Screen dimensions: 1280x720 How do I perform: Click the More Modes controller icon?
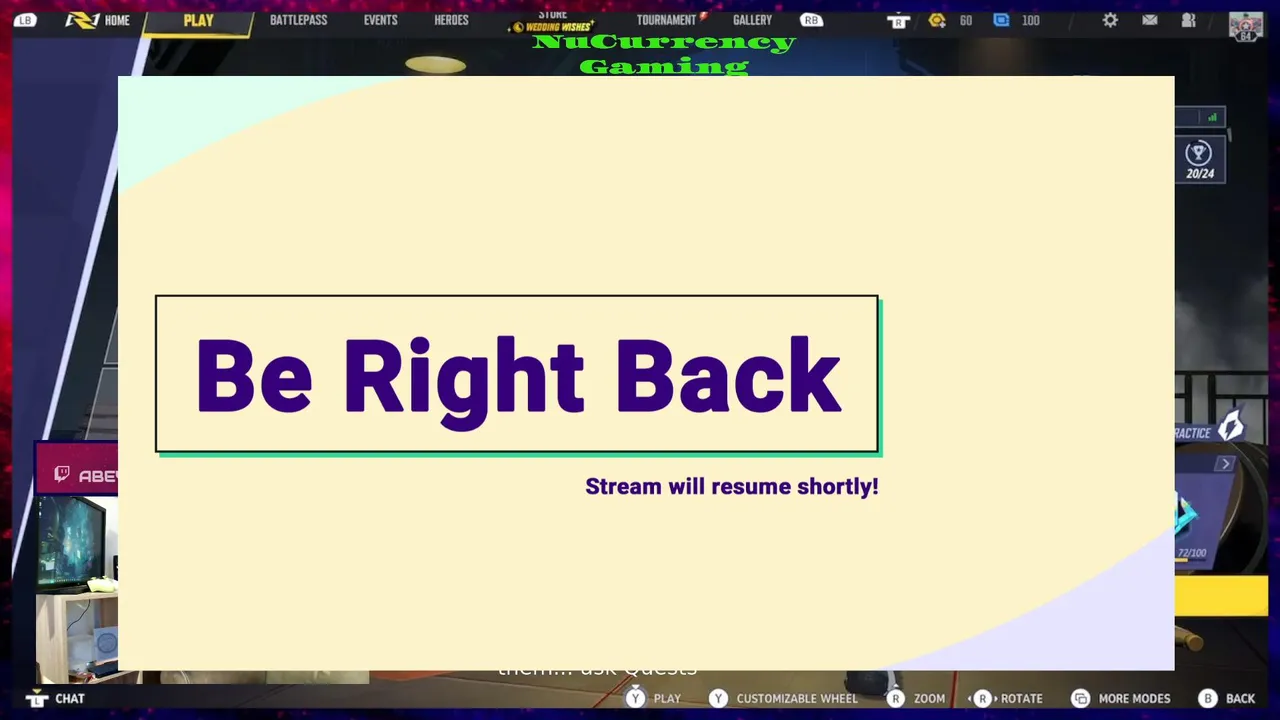coord(1080,698)
